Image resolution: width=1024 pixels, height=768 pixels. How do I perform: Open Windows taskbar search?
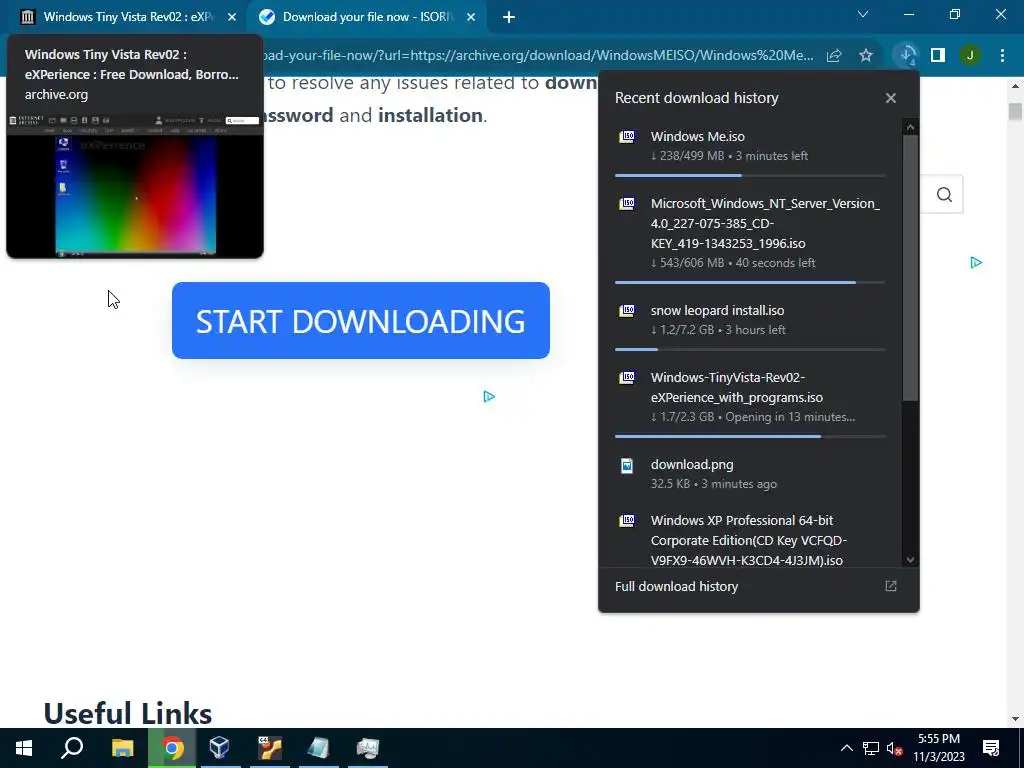tap(72, 748)
